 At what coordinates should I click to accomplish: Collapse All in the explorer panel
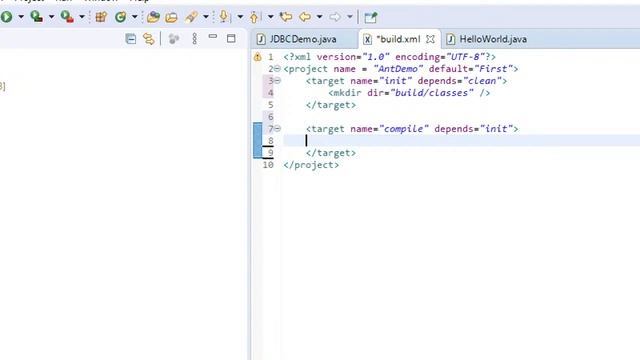pos(131,39)
